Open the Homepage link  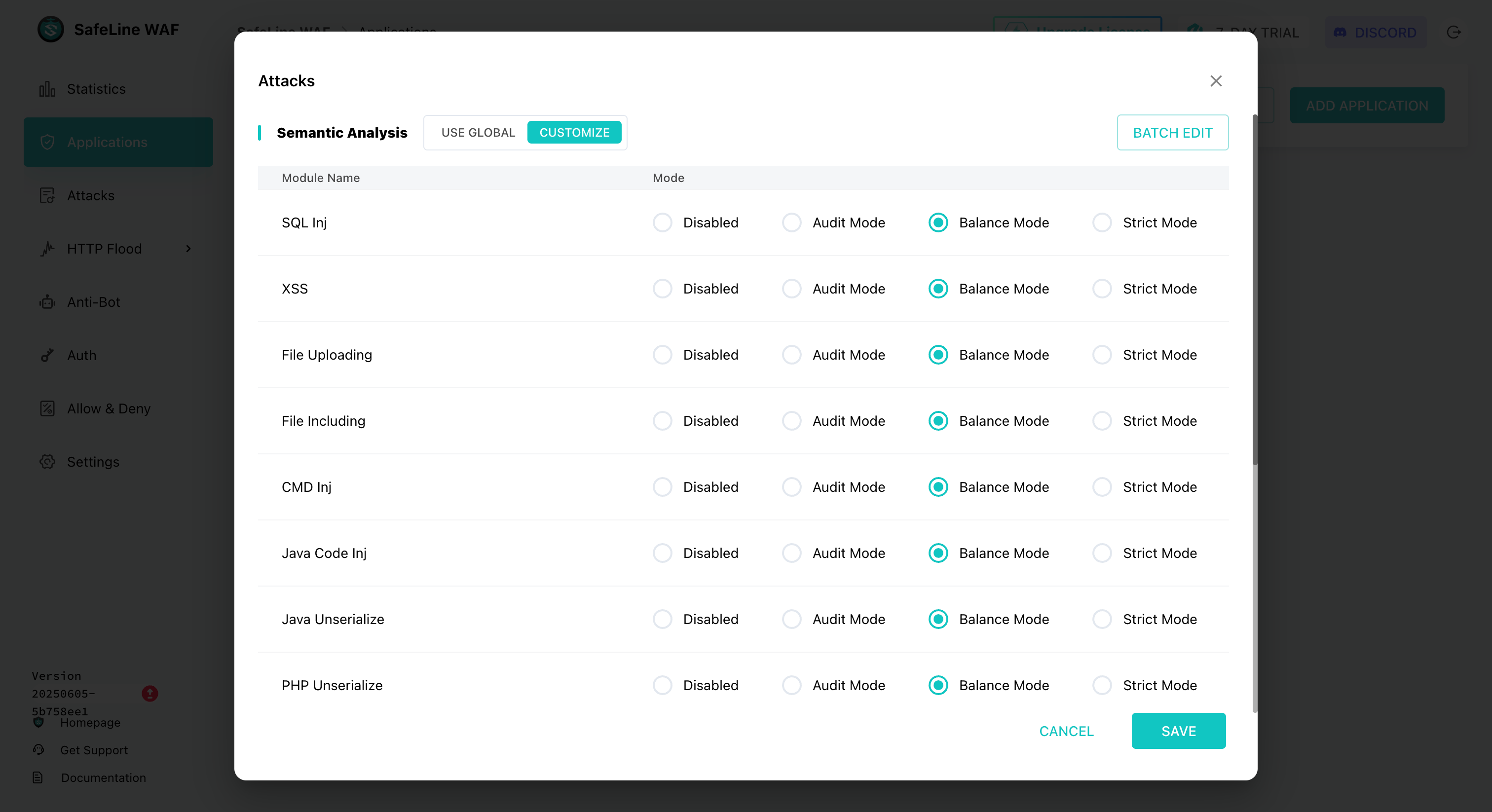[90, 723]
